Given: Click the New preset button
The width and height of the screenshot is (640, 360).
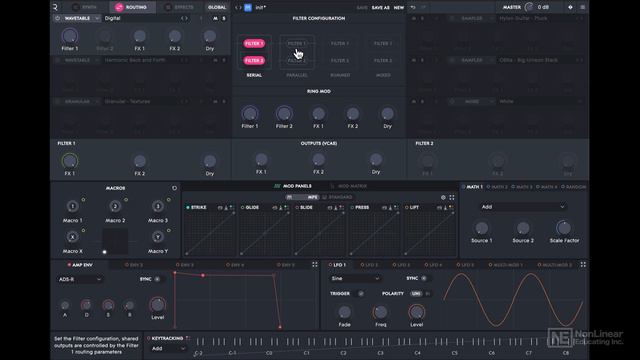Looking at the screenshot, I should click(399, 7).
